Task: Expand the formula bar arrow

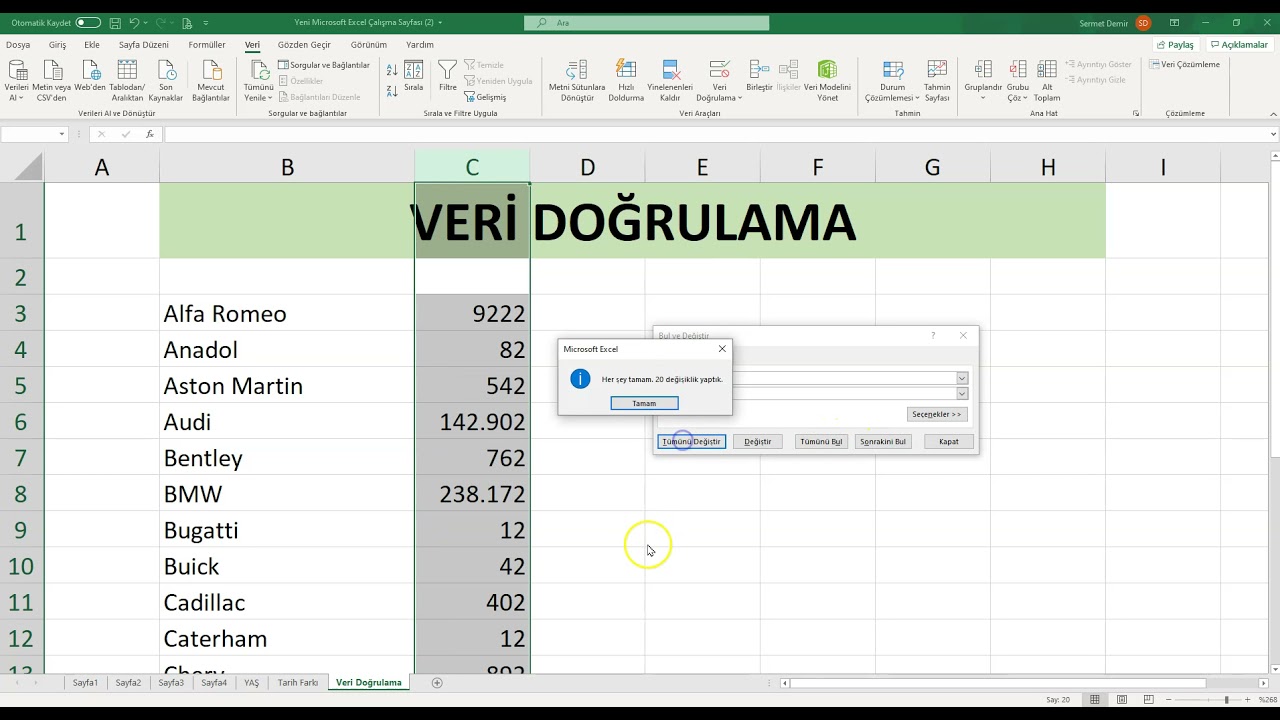Action: point(1273,134)
